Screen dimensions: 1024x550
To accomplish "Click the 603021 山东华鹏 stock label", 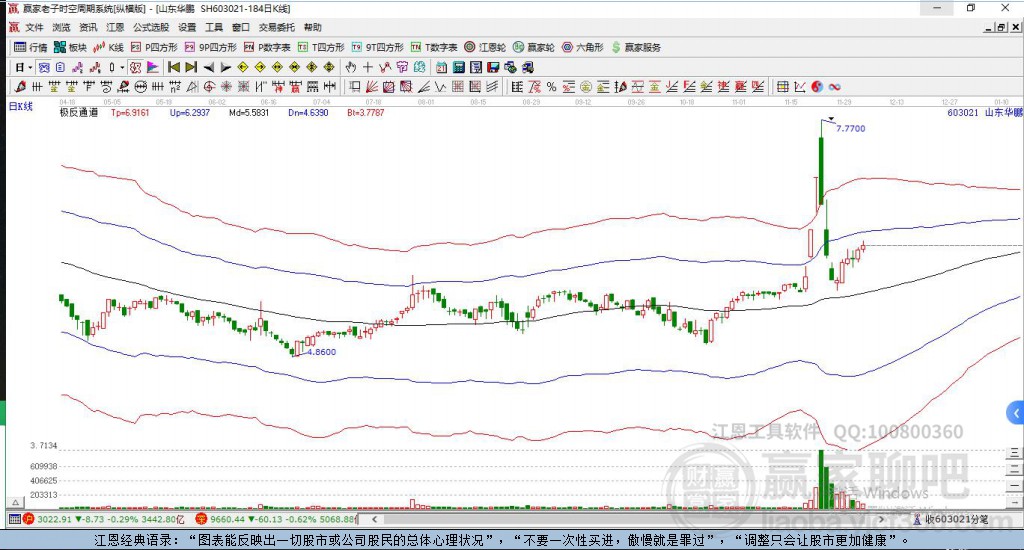I will click(985, 112).
